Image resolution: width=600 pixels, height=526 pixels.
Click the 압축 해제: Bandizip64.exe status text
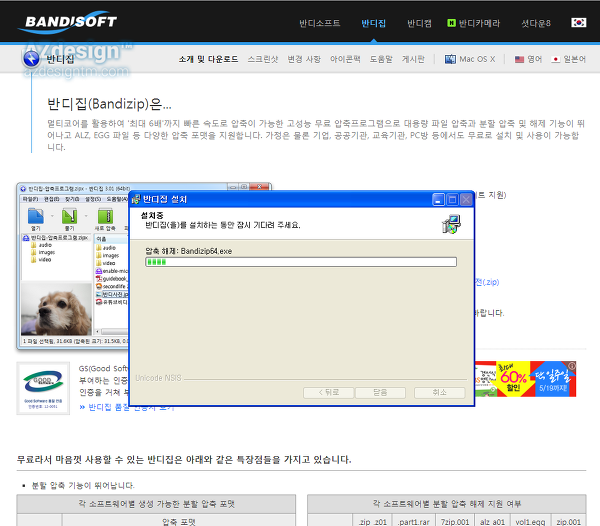[189, 251]
